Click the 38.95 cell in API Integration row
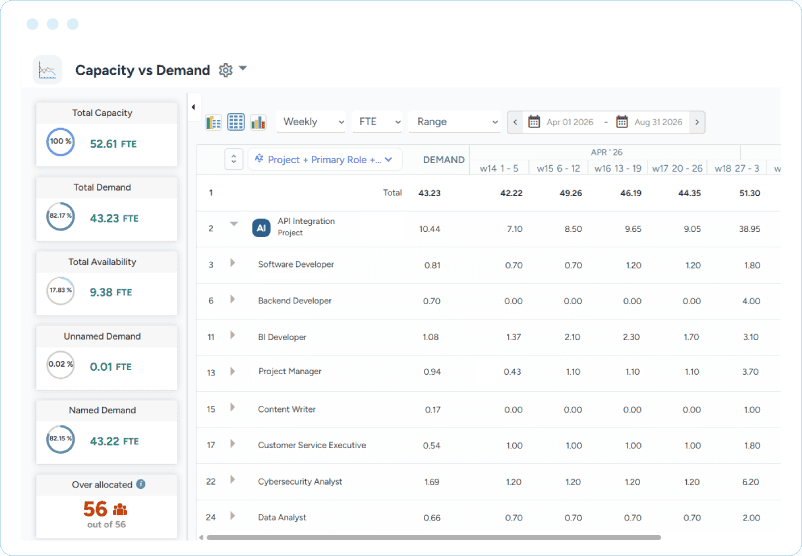The image size is (802, 556). [749, 229]
